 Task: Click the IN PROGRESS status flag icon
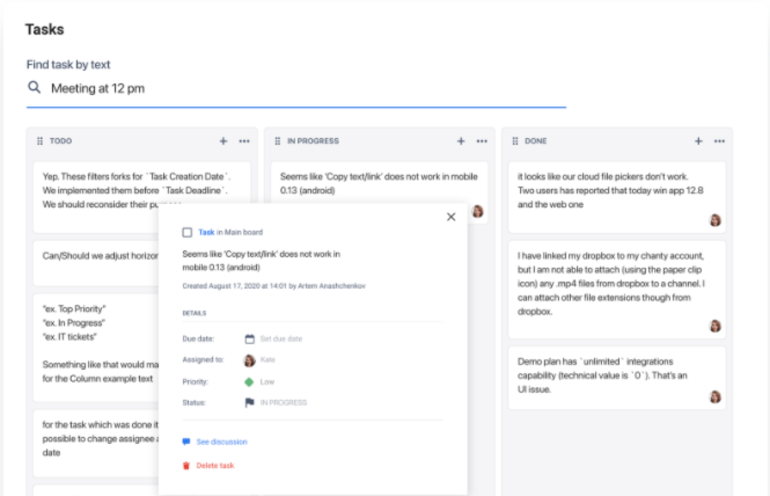click(250, 402)
